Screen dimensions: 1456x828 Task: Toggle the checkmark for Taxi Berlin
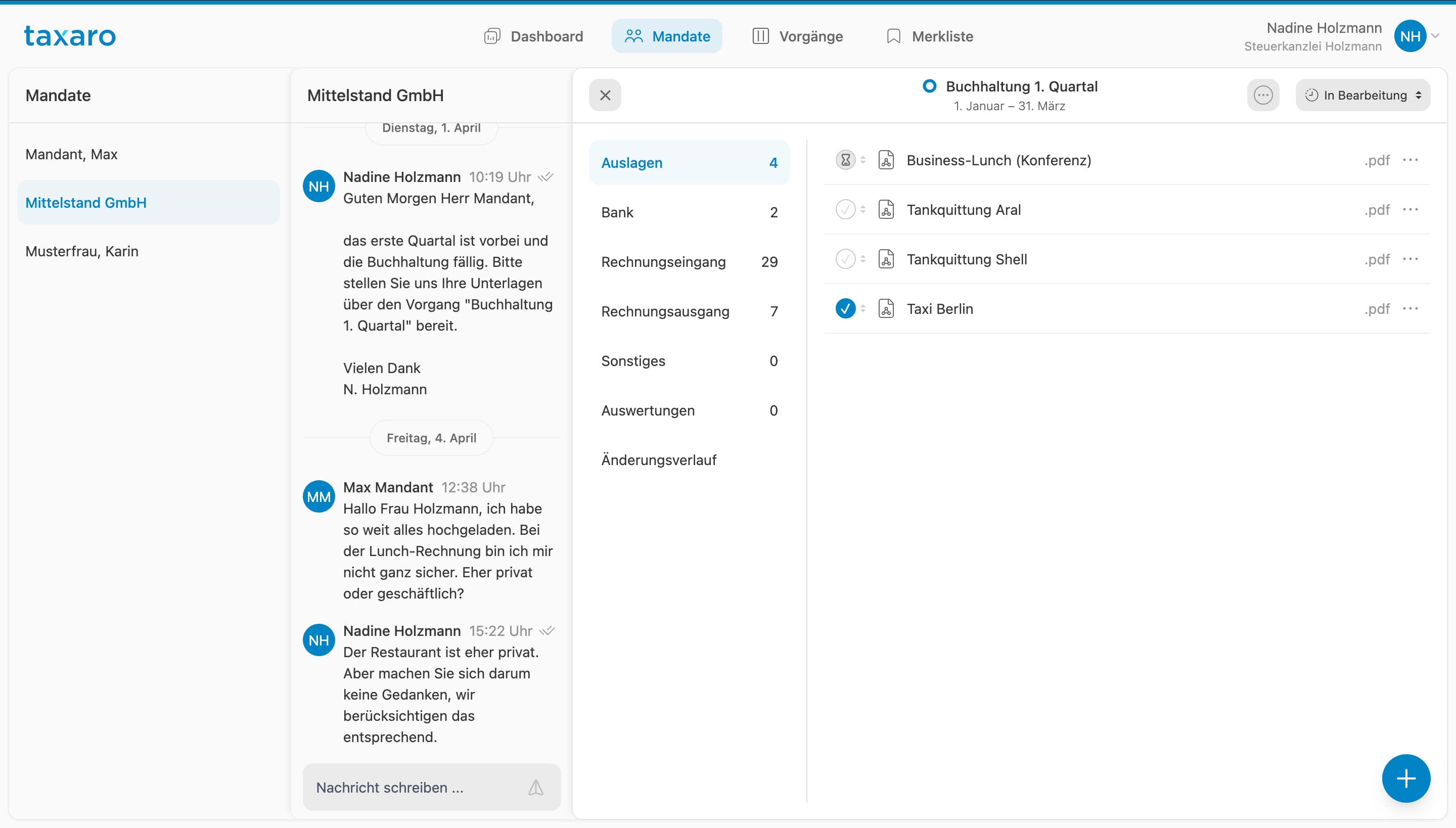(x=845, y=309)
